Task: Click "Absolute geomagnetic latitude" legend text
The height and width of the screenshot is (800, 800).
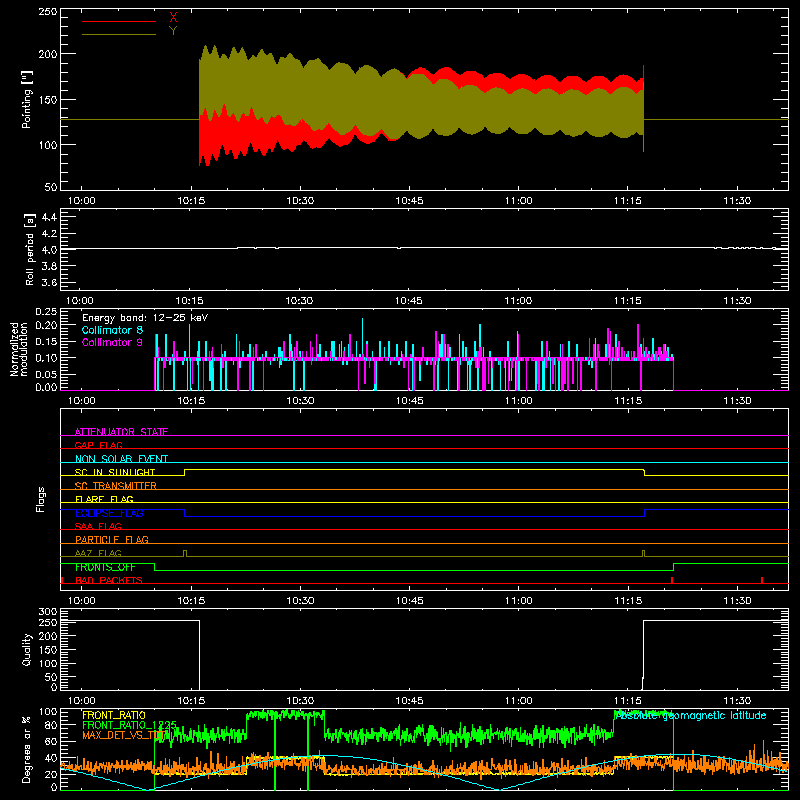Action: tap(691, 715)
